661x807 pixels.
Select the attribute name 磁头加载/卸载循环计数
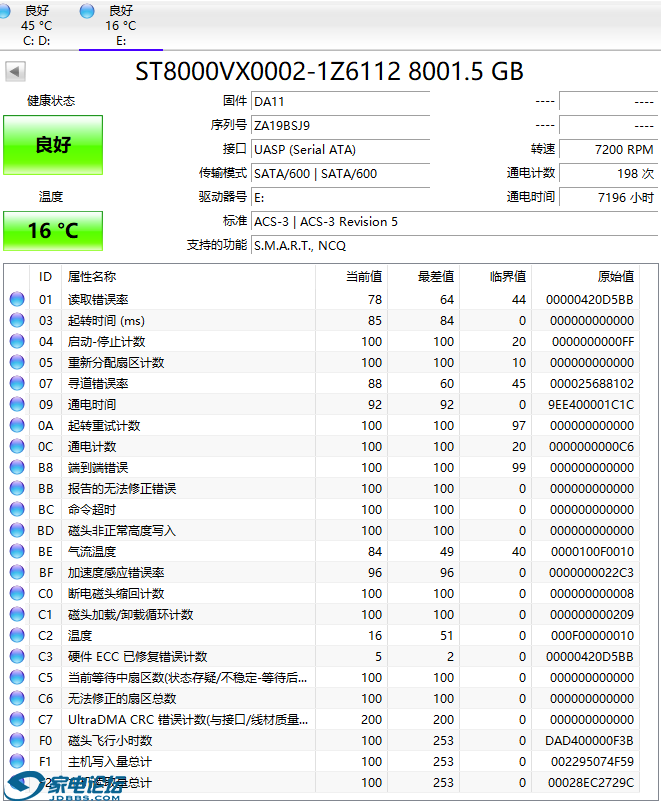[131, 615]
